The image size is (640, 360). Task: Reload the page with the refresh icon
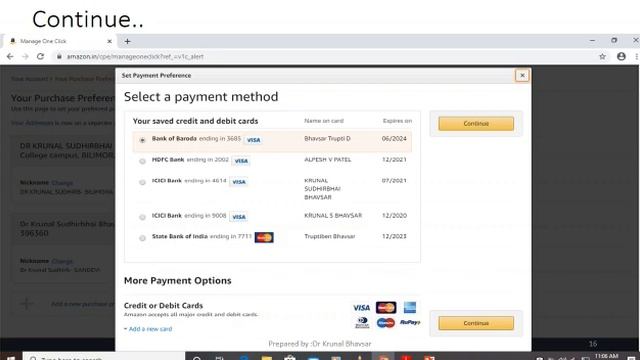pos(40,56)
